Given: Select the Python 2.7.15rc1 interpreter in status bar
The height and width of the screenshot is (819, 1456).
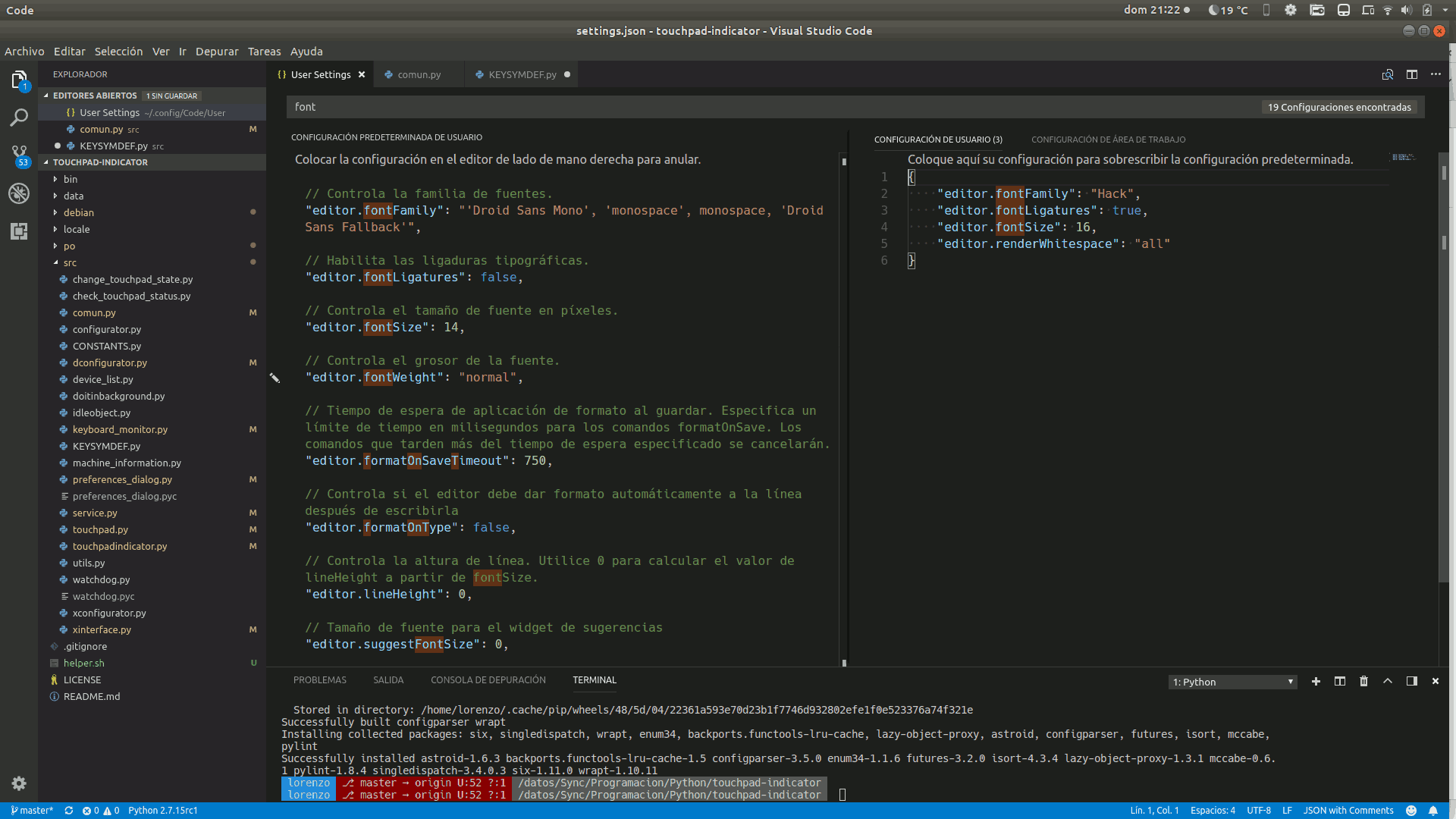Looking at the screenshot, I should point(162,810).
